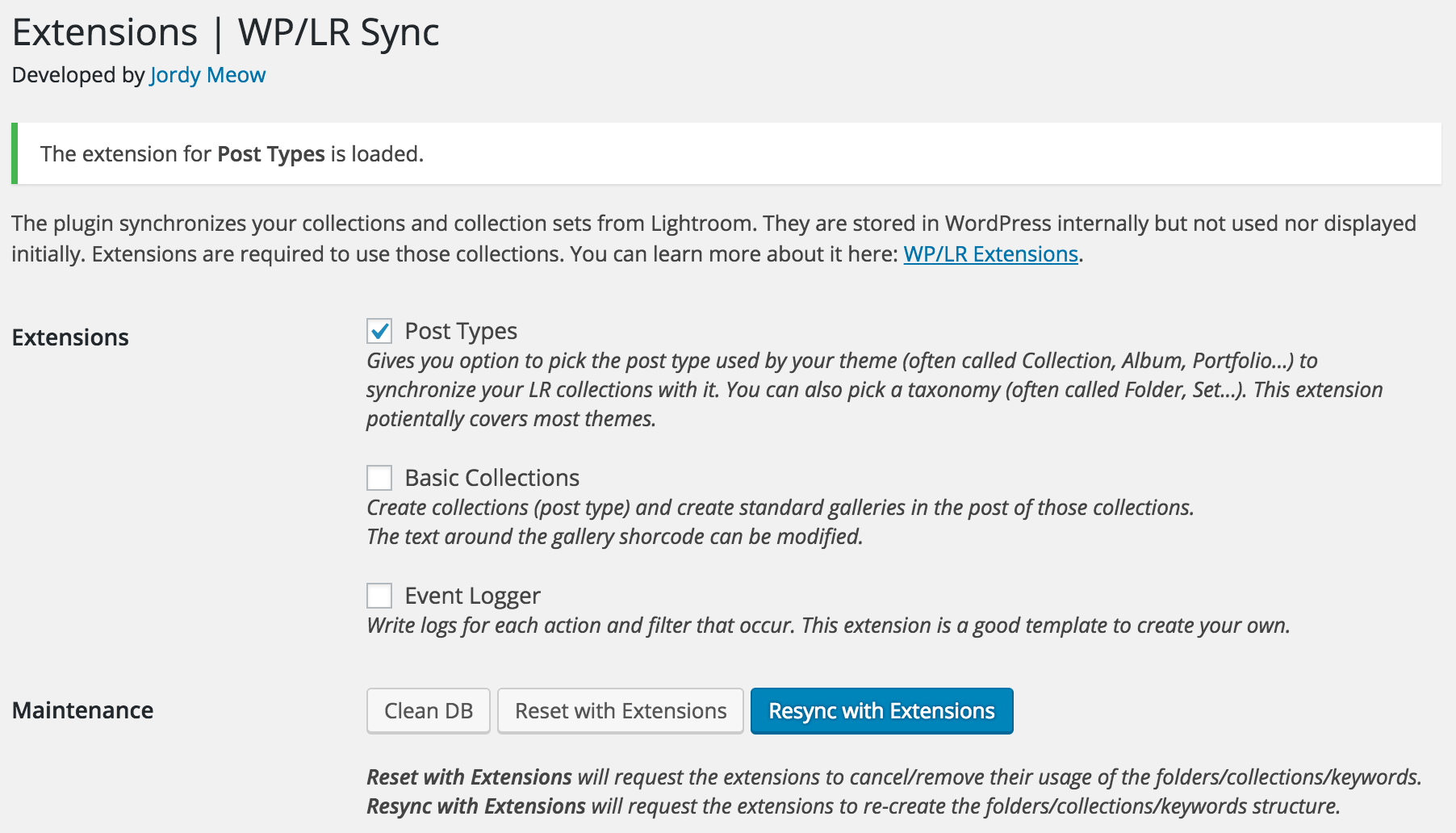This screenshot has width=1456, height=833.
Task: Click the Clean DB button
Action: pyautogui.click(x=429, y=711)
